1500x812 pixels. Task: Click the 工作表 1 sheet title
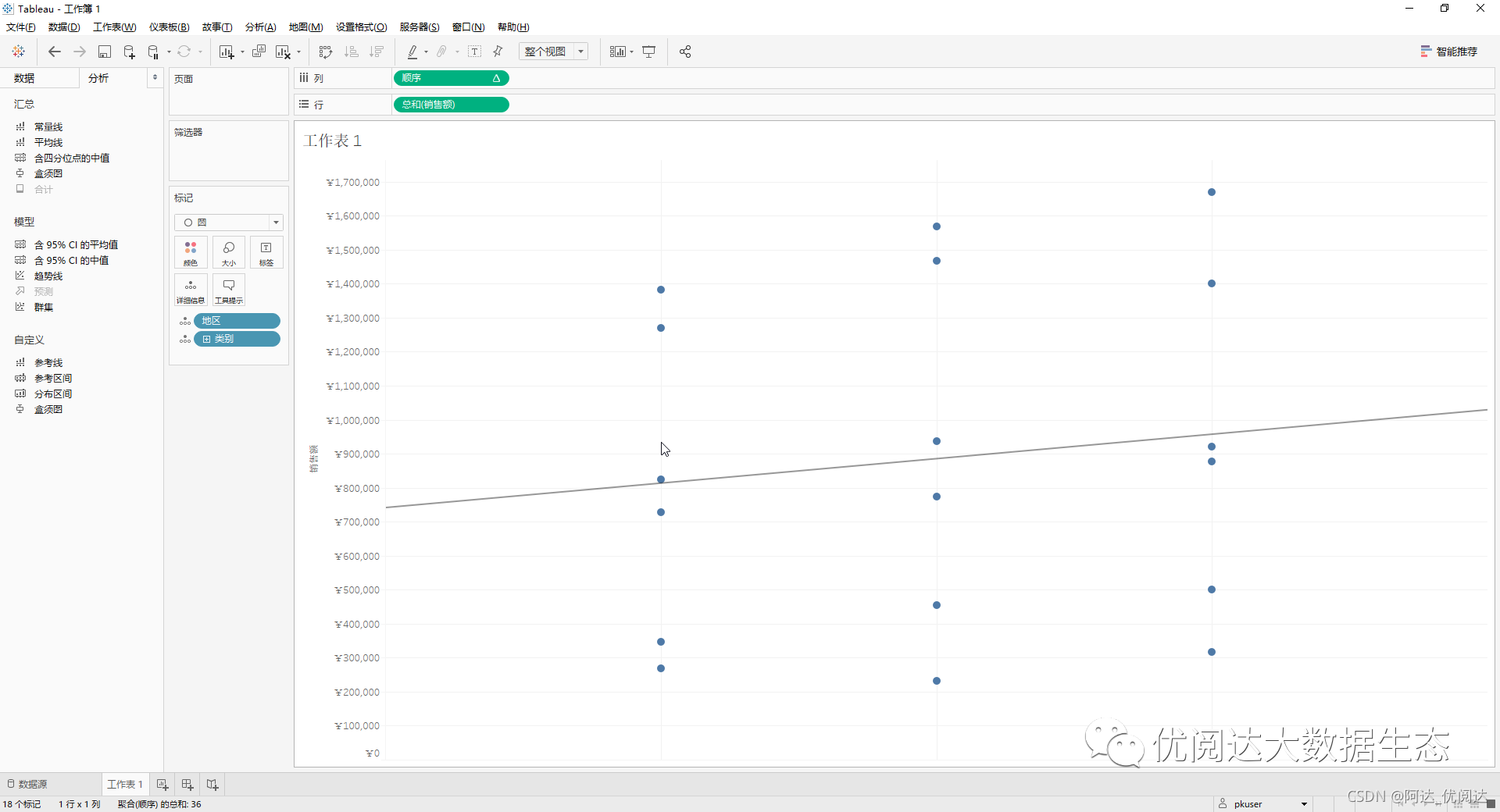click(x=333, y=141)
